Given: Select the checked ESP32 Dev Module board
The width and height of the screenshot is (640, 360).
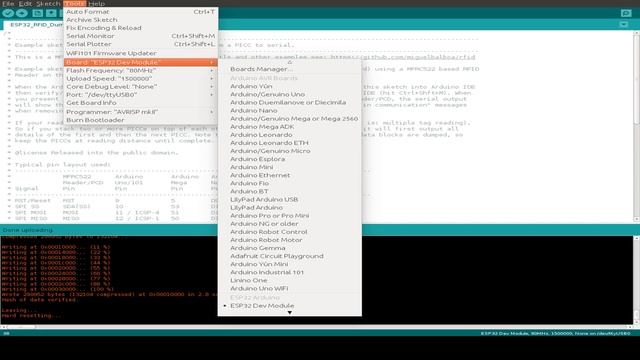Looking at the screenshot, I should 289,306.
